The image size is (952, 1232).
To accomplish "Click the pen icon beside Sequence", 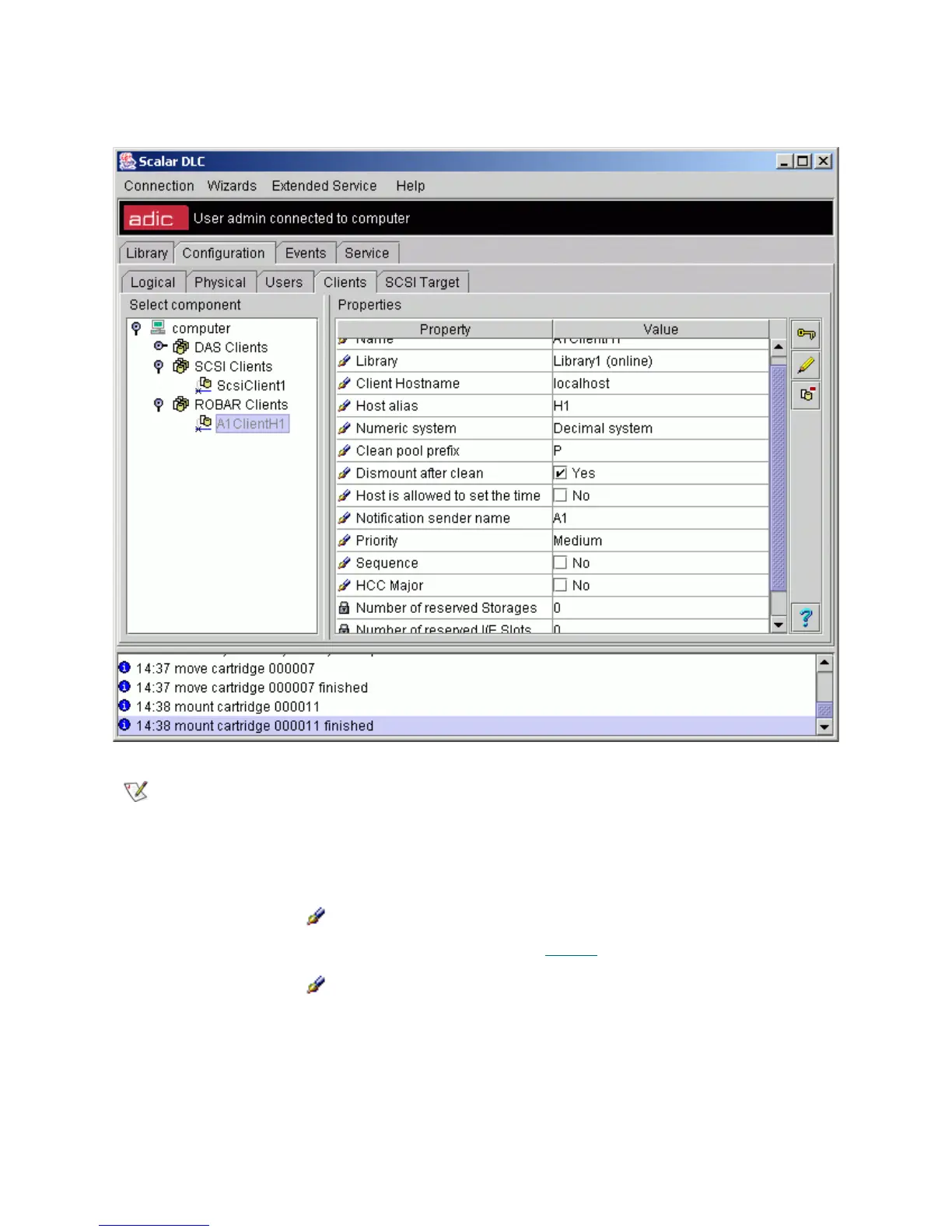I will click(x=345, y=563).
